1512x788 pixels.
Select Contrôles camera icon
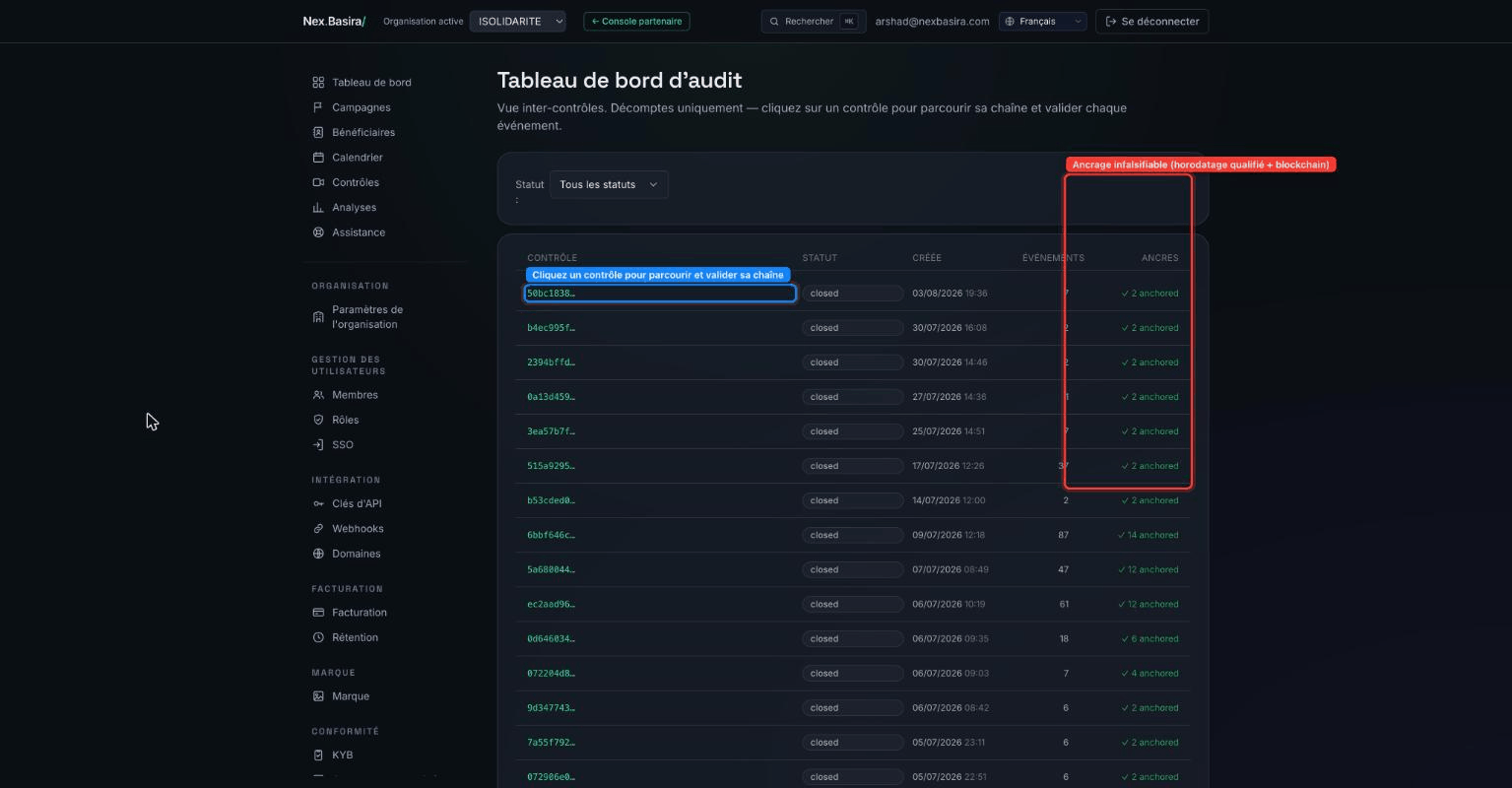click(x=318, y=182)
